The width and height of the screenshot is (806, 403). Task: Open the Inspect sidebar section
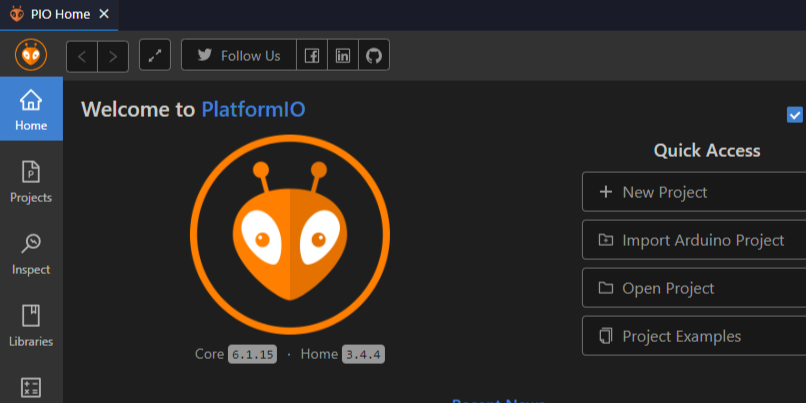point(31,253)
